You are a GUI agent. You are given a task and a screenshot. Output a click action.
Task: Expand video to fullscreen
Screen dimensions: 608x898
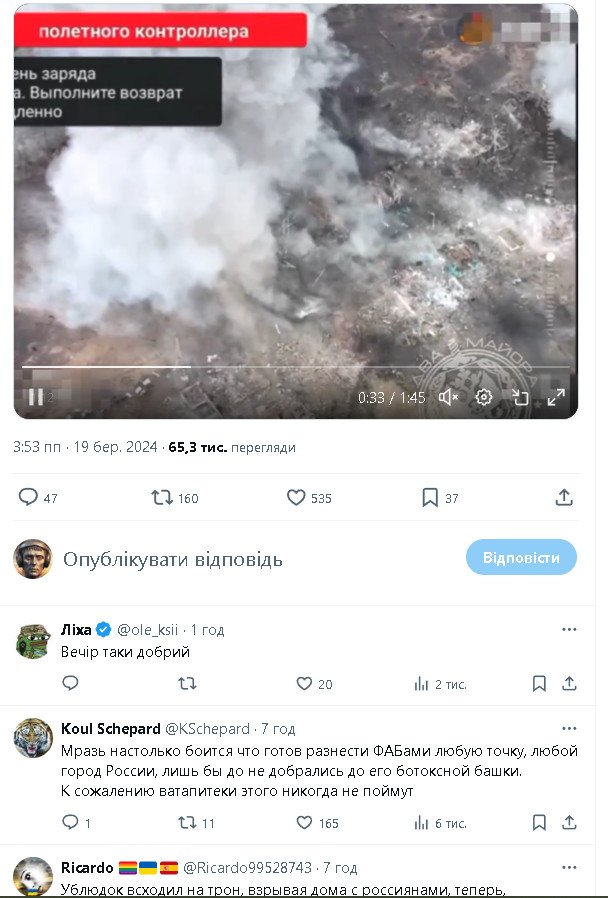(x=556, y=397)
